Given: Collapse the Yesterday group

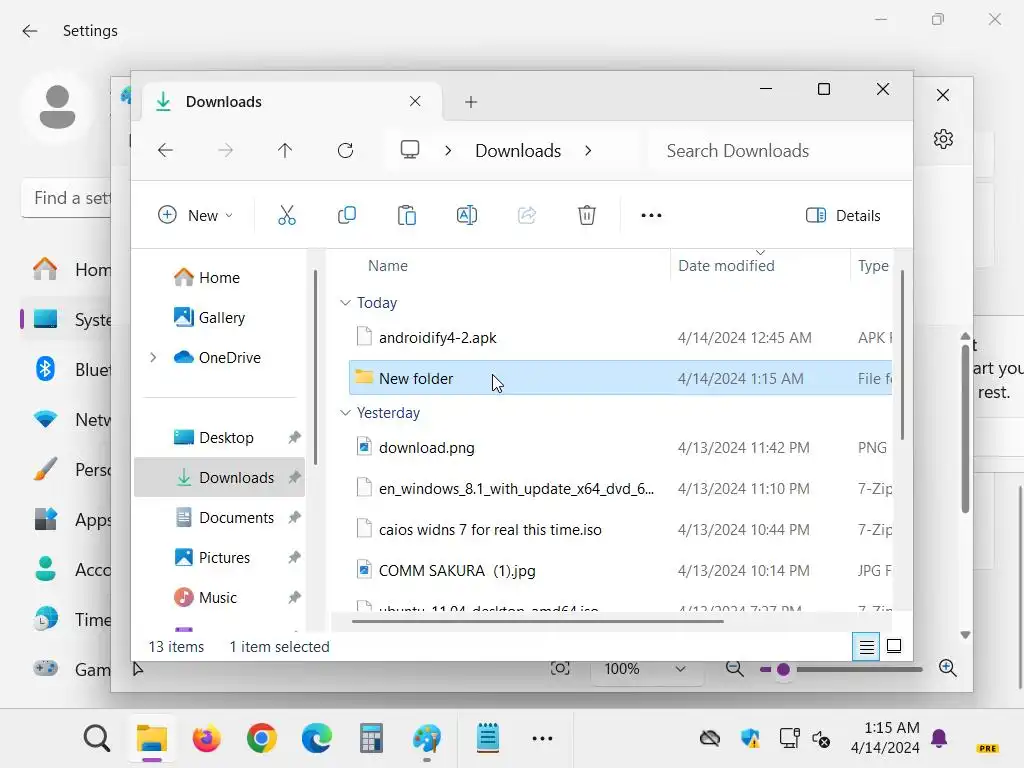Looking at the screenshot, I should point(345,413).
